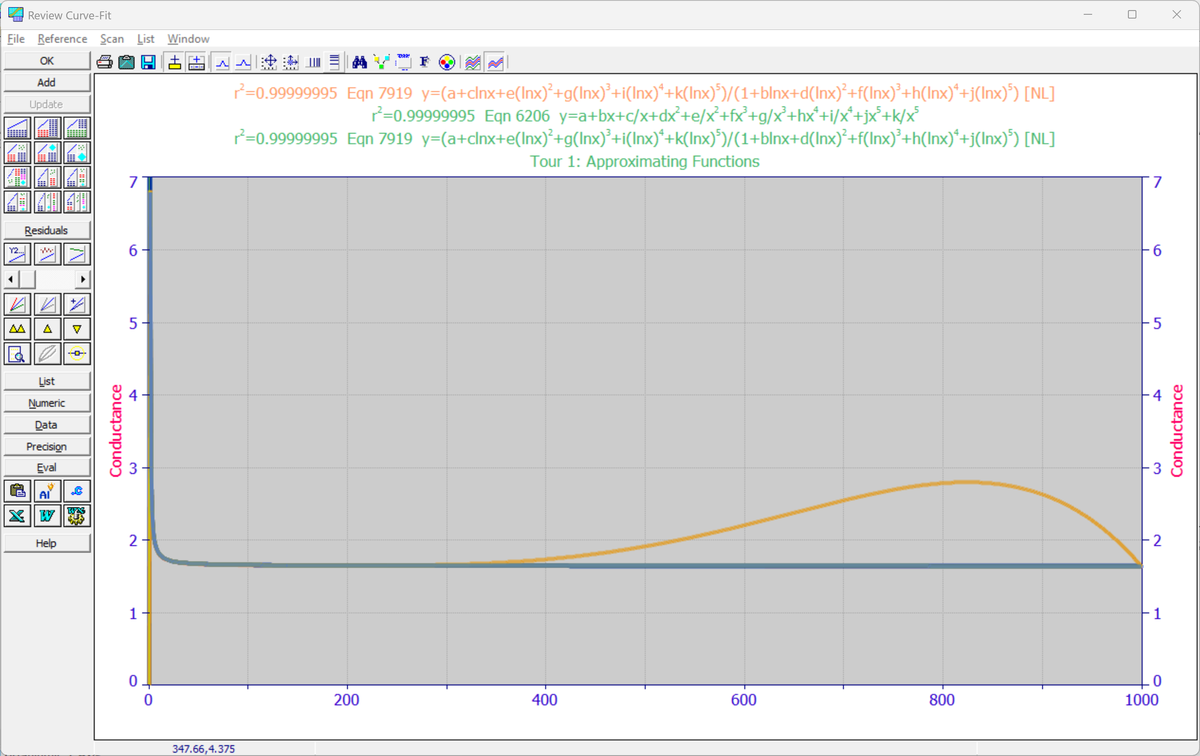The width and height of the screenshot is (1200, 756).
Task: Click the clipboard copy icon in left panel
Action: coord(17,491)
